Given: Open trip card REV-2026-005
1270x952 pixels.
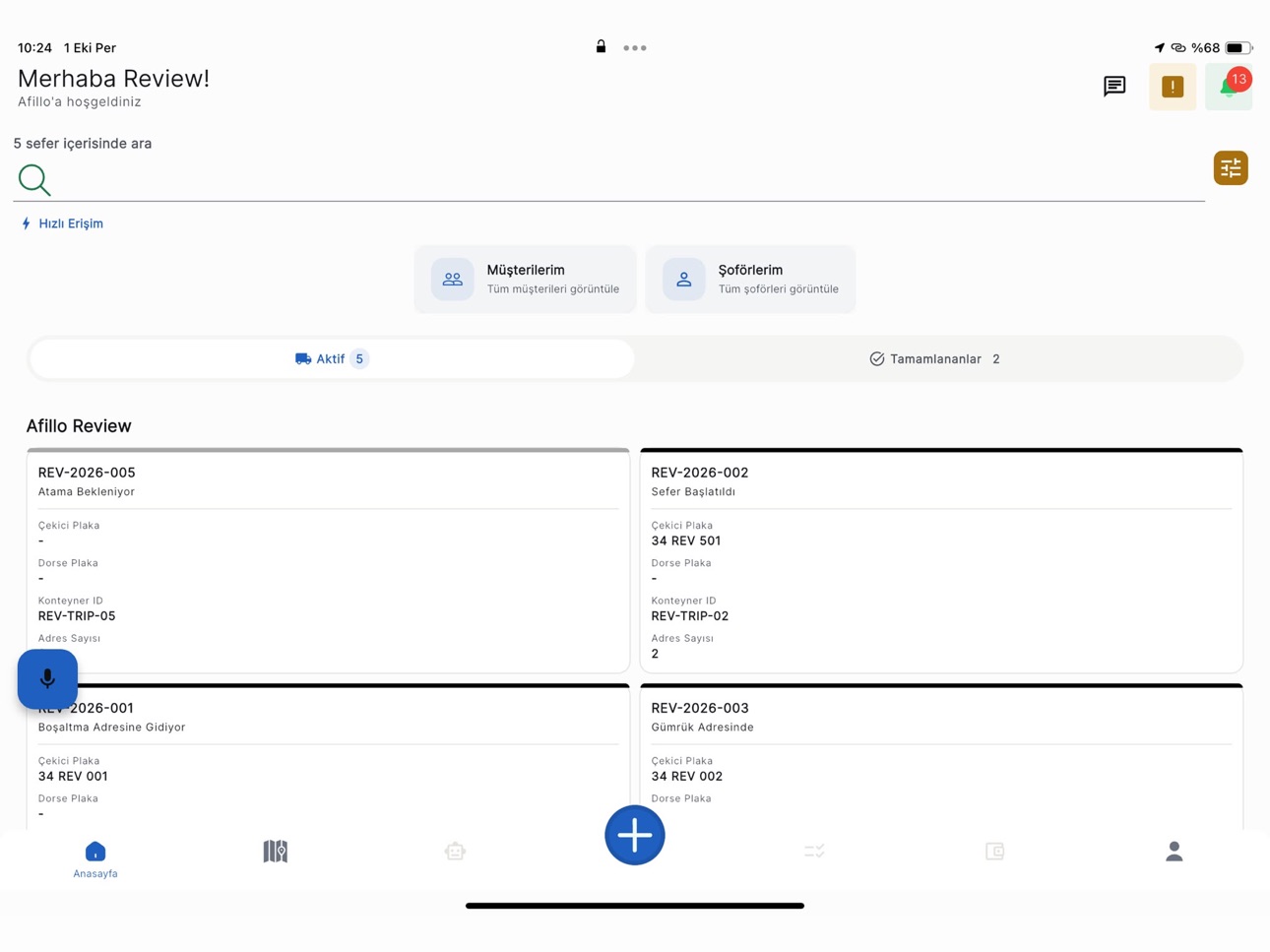Looking at the screenshot, I should pos(328,560).
